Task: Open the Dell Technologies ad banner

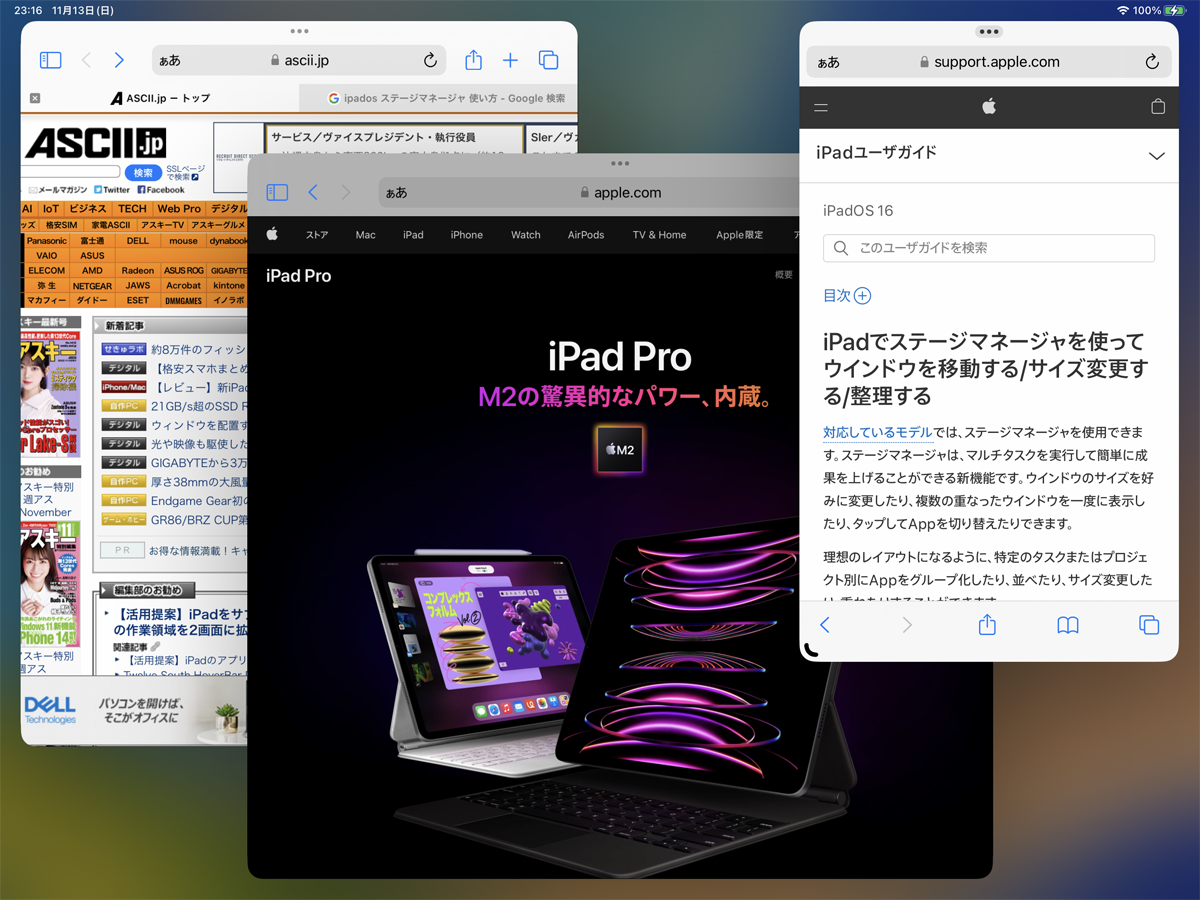Action: coord(133,710)
